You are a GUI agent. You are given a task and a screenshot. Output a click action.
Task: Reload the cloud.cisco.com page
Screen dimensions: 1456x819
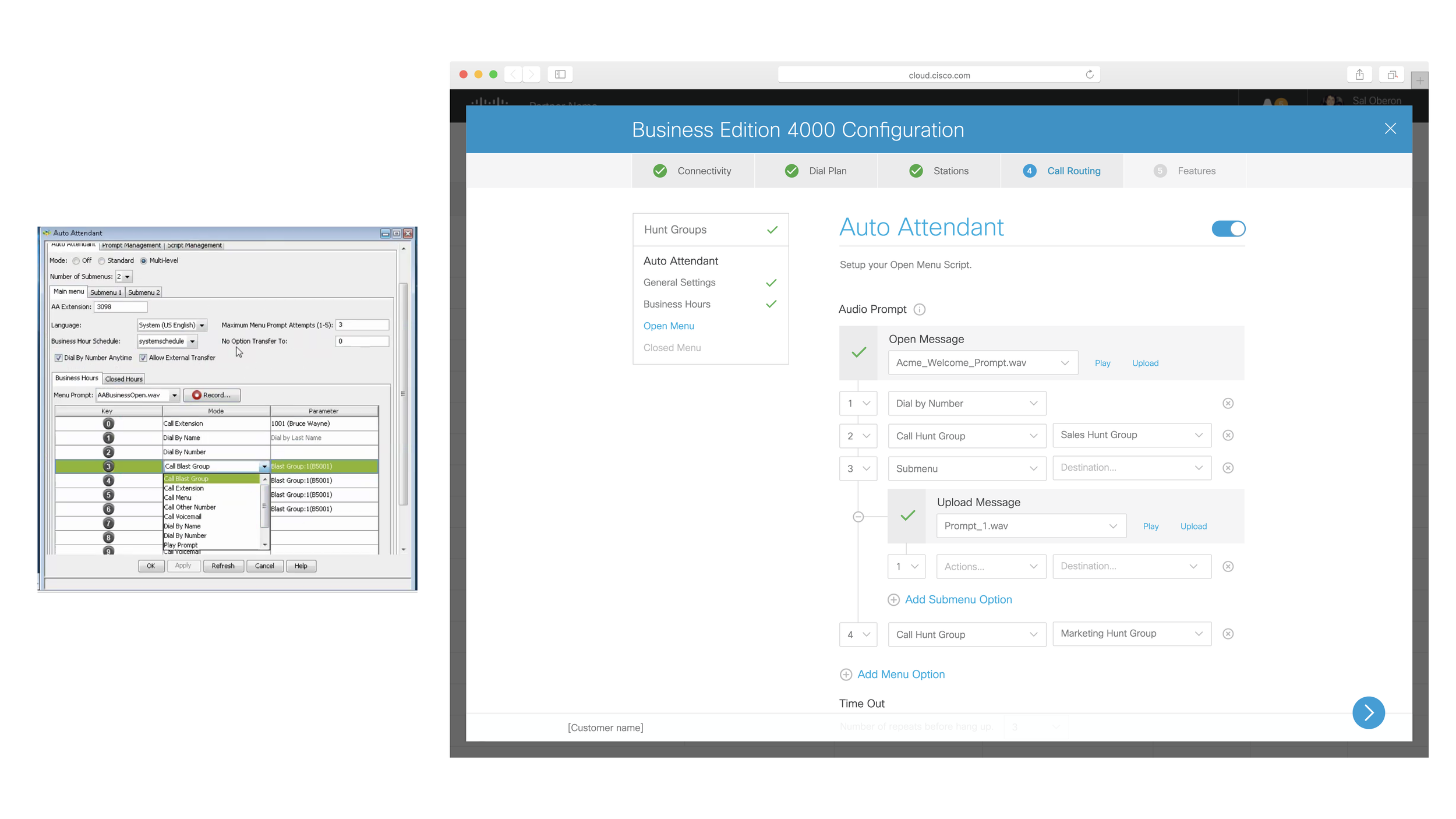(x=1089, y=75)
